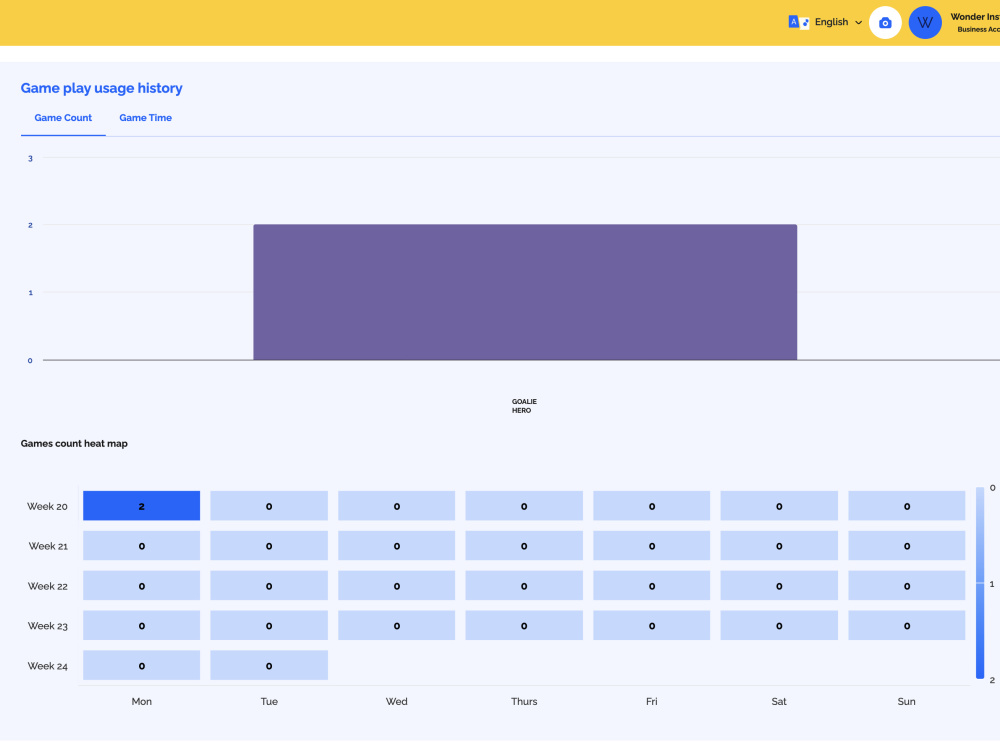Select Week 20 Sunday heat map cell
This screenshot has height=750, width=1000.
click(906, 506)
